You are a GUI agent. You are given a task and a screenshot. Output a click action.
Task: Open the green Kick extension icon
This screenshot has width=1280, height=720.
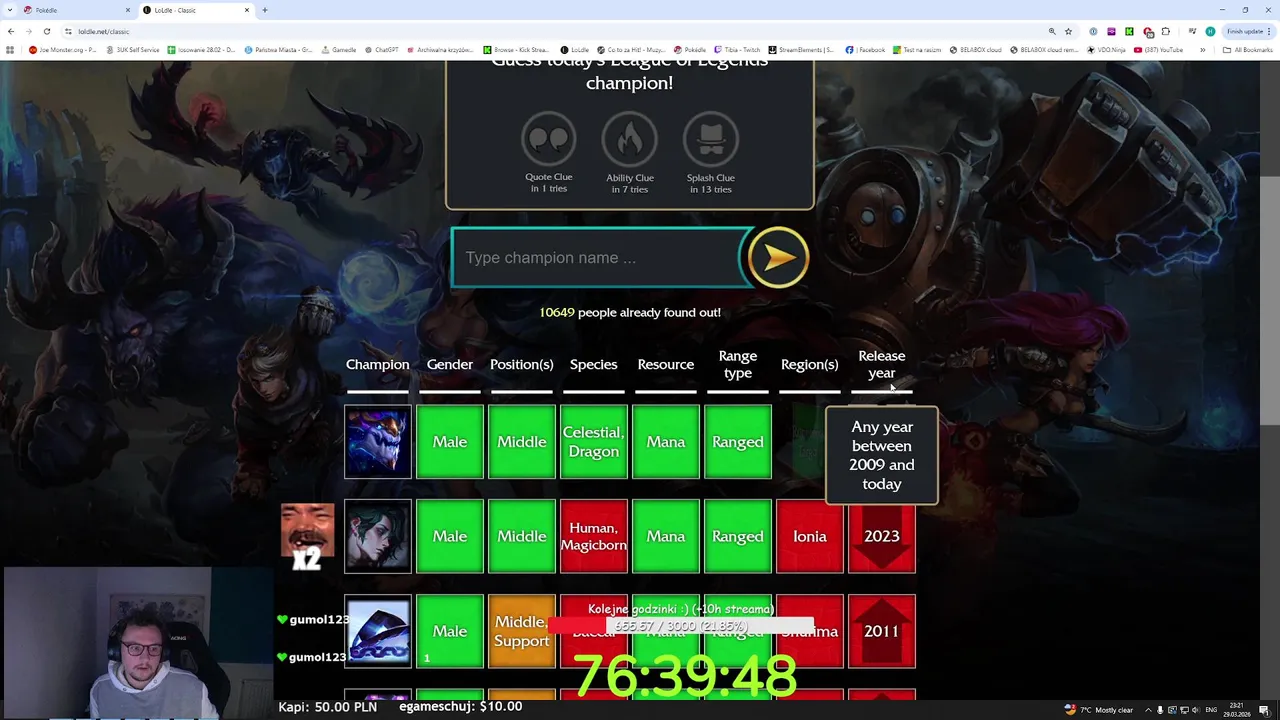pyautogui.click(x=1129, y=31)
